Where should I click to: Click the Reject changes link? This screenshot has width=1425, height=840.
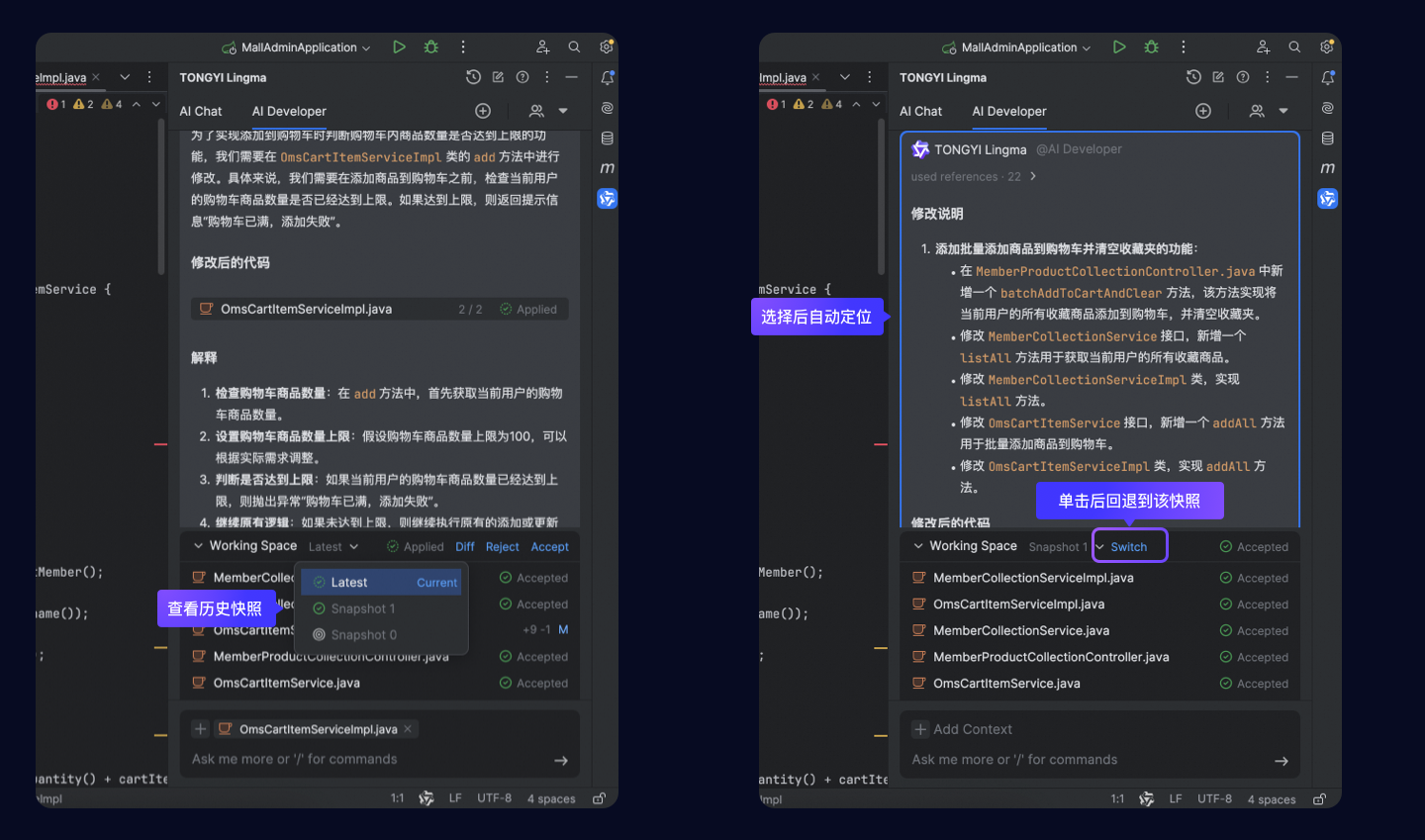click(502, 547)
